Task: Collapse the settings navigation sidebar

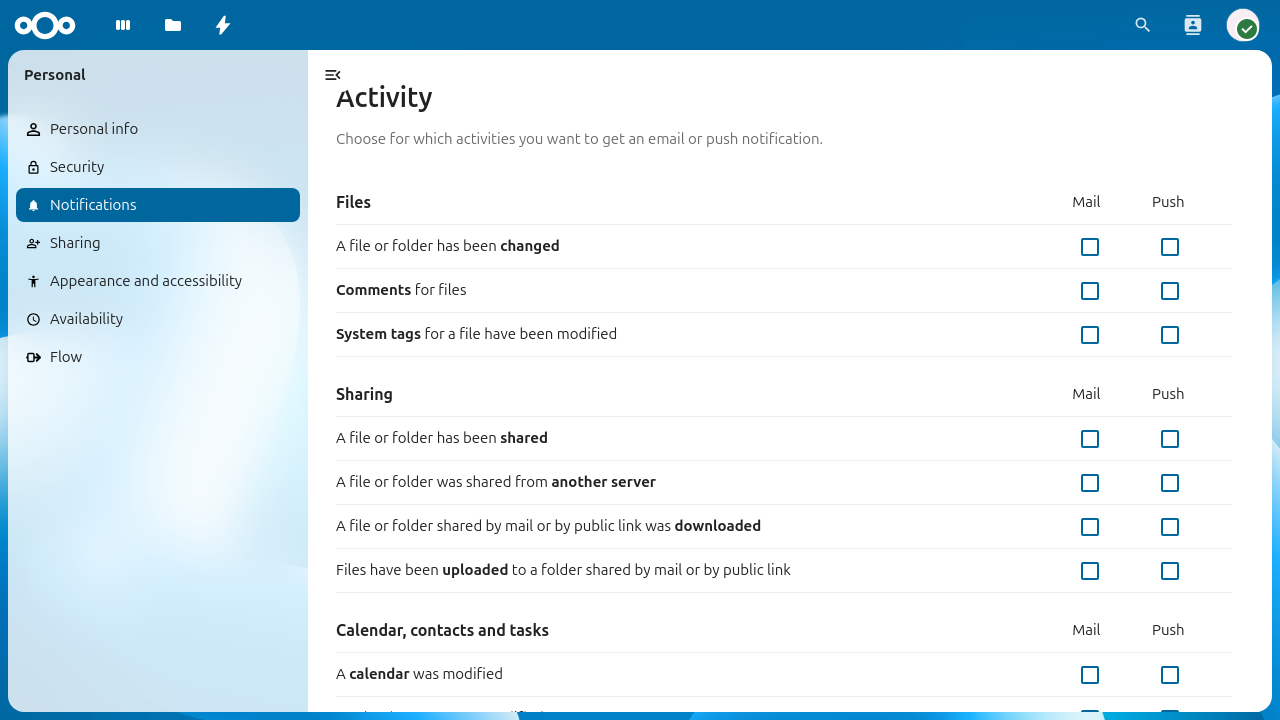Action: (x=332, y=75)
